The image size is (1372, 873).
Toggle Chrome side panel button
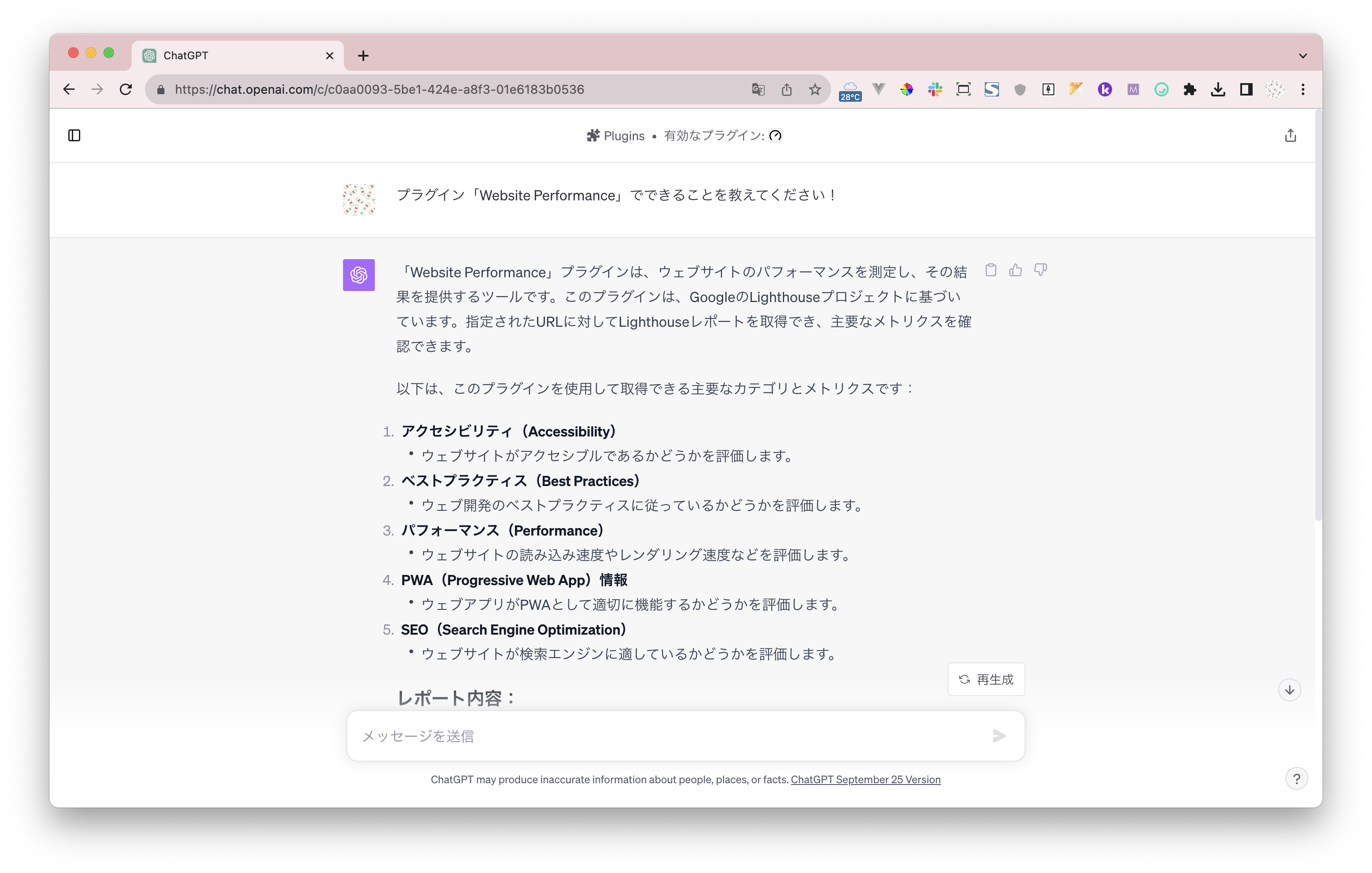coord(1246,89)
